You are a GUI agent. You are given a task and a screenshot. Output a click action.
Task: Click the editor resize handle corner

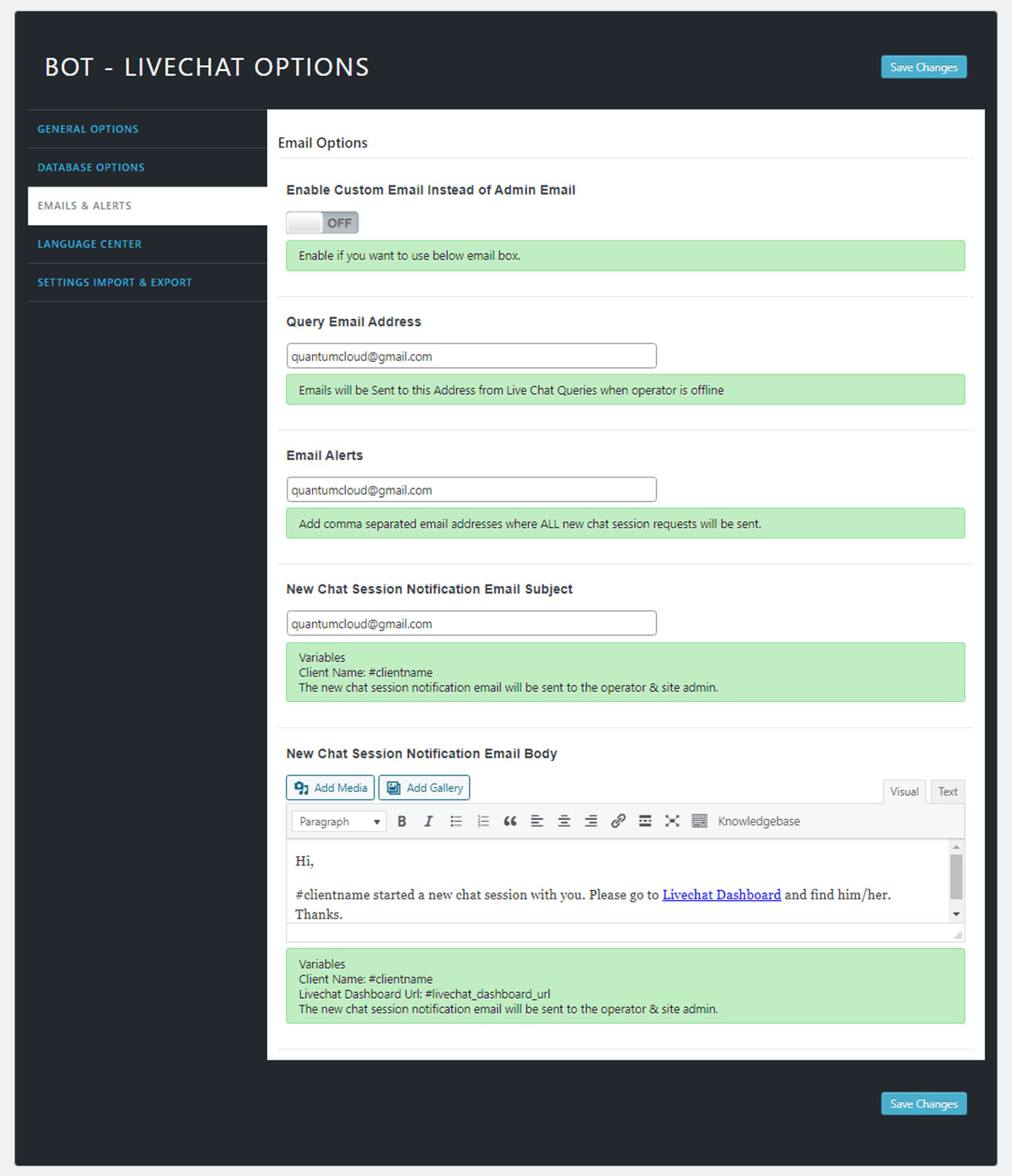(958, 935)
